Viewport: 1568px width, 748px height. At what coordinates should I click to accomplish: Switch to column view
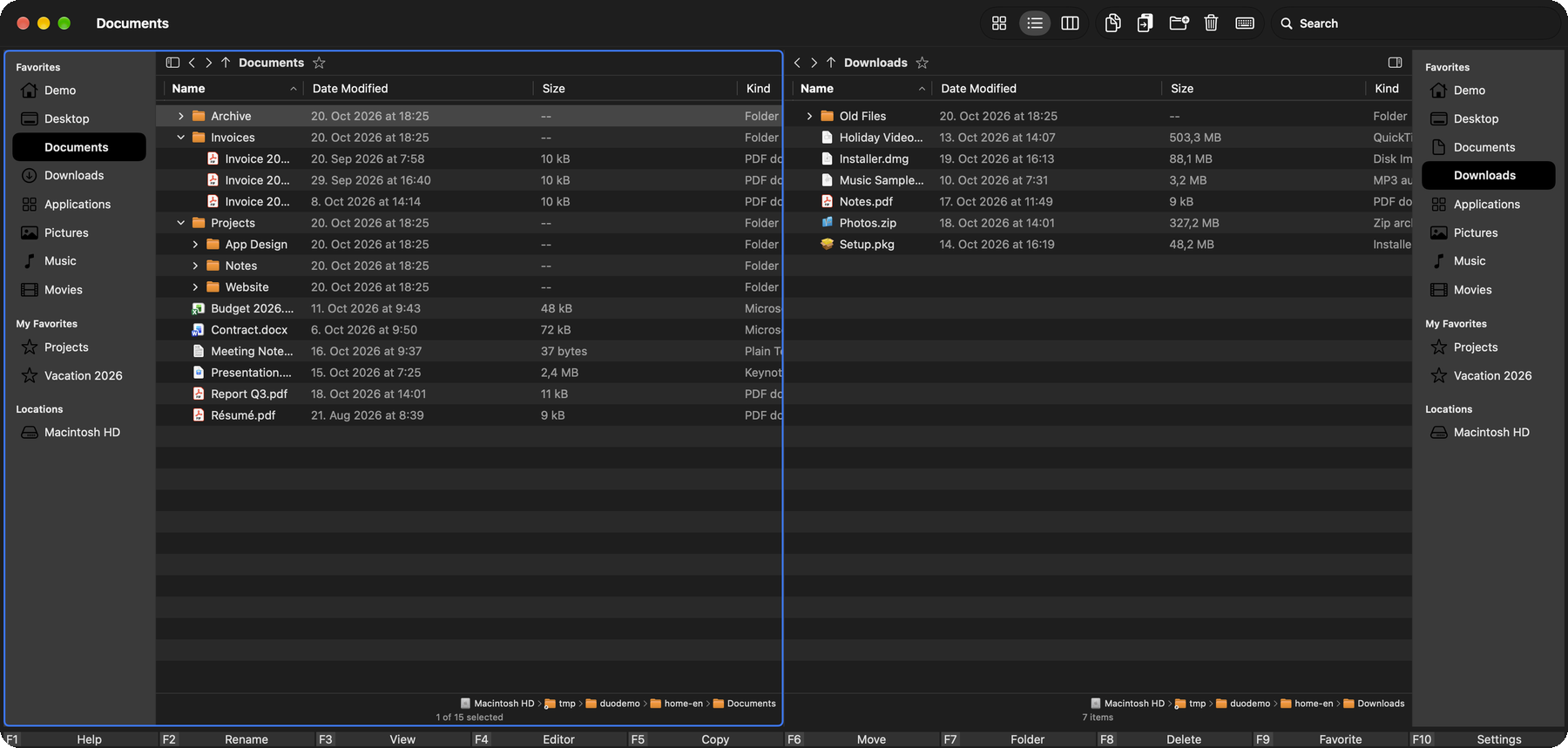1070,24
